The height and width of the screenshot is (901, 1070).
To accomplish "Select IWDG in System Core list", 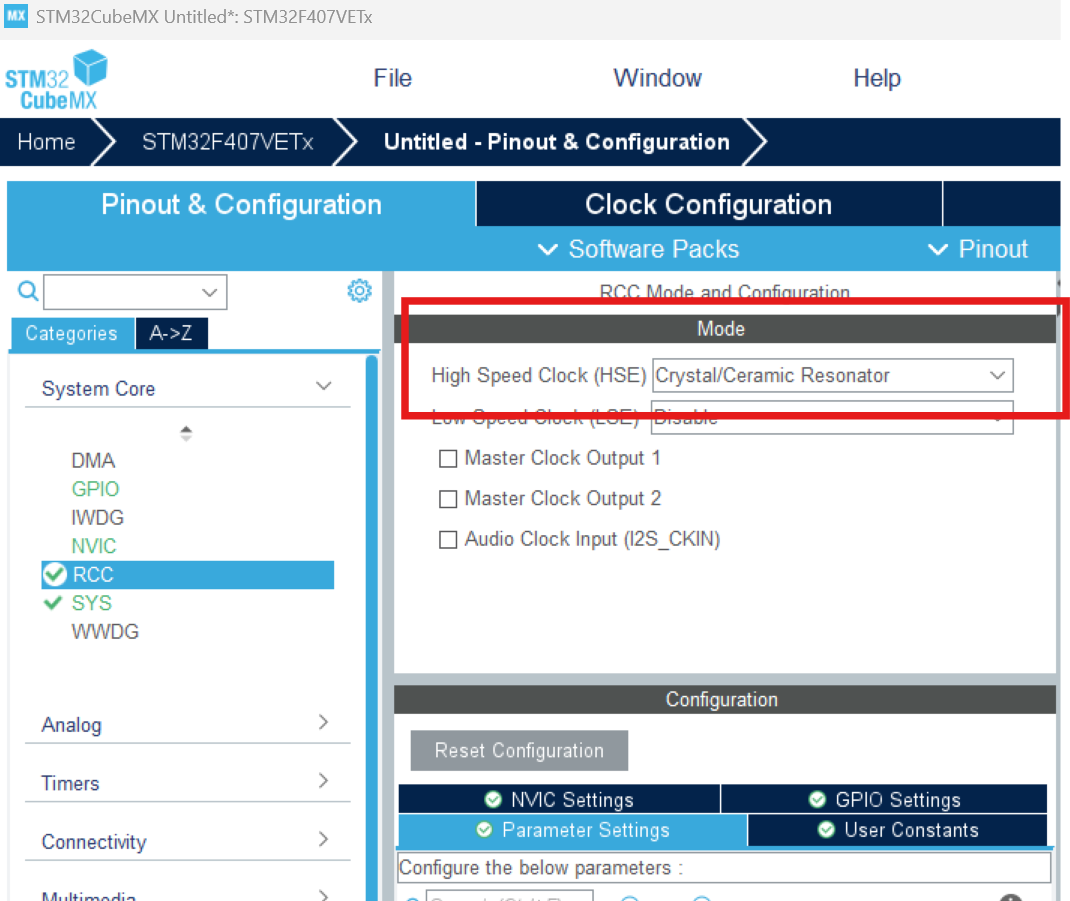I will 98,518.
